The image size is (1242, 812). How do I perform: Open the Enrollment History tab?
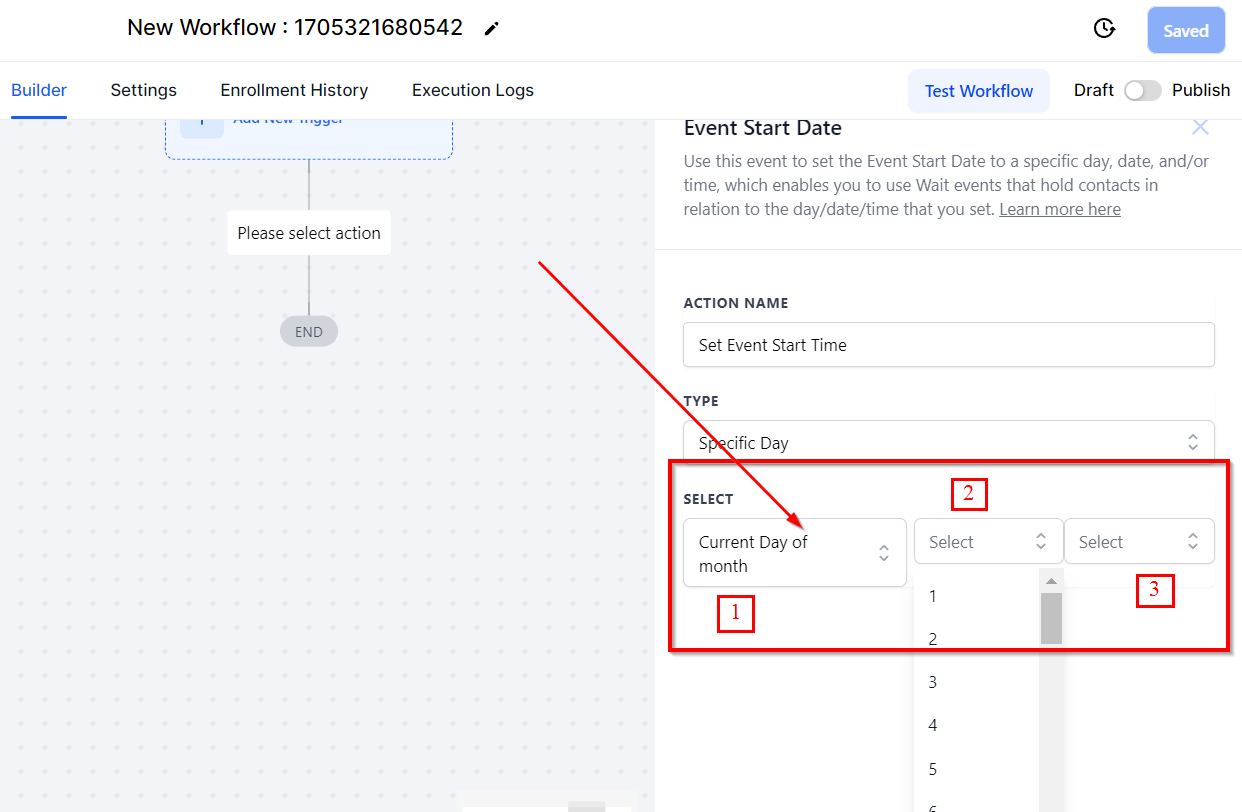click(x=294, y=90)
